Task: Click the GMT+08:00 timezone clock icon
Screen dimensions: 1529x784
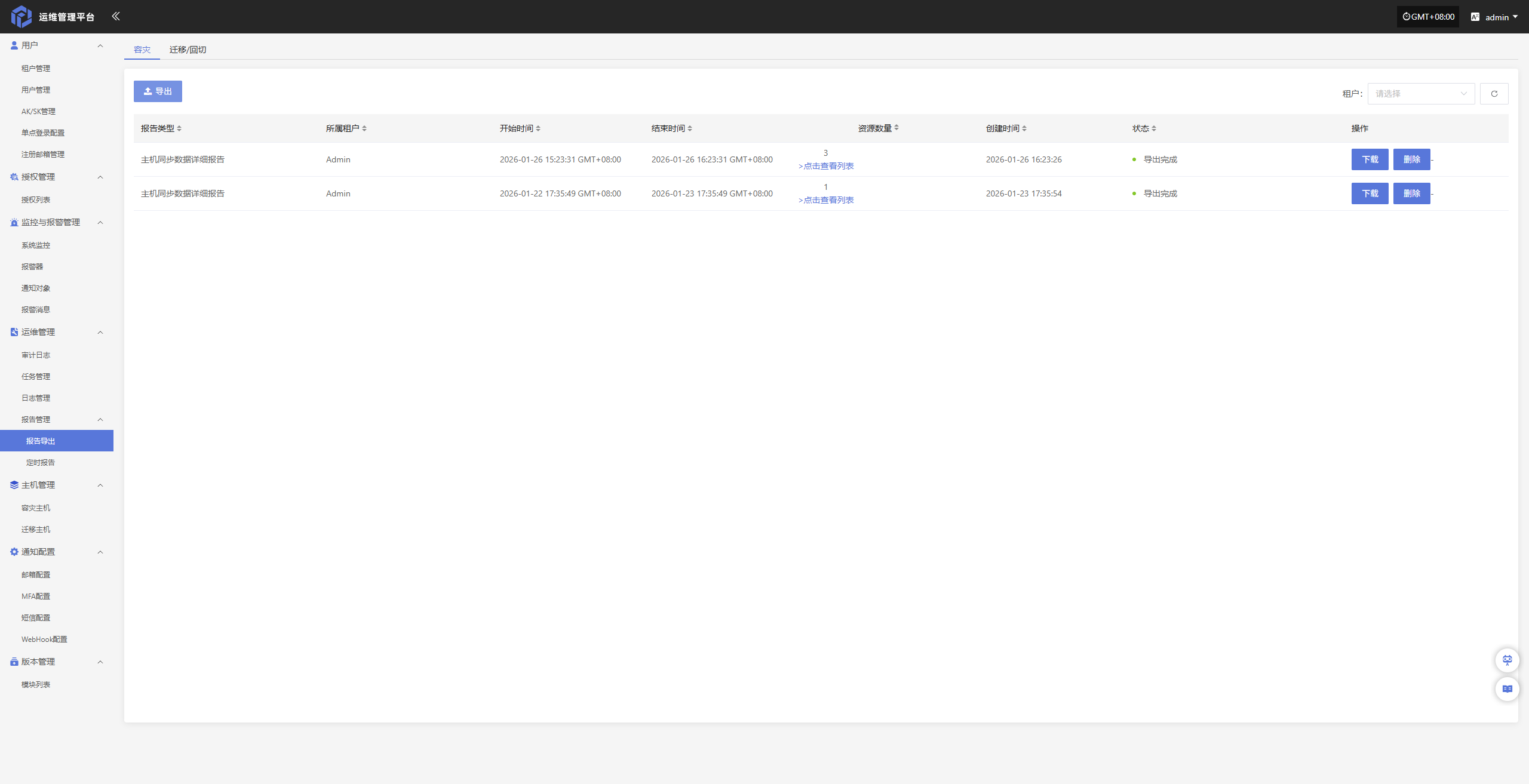Action: point(1406,17)
